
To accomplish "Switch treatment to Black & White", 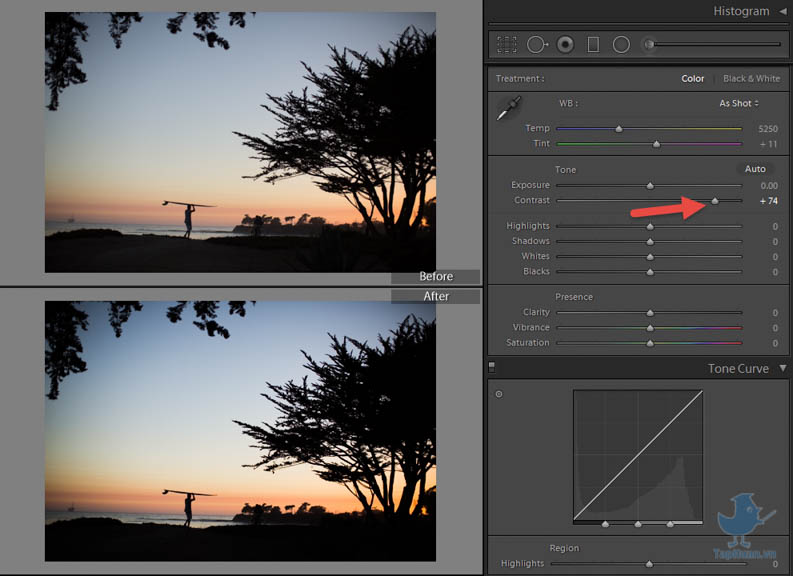I will tap(751, 79).
